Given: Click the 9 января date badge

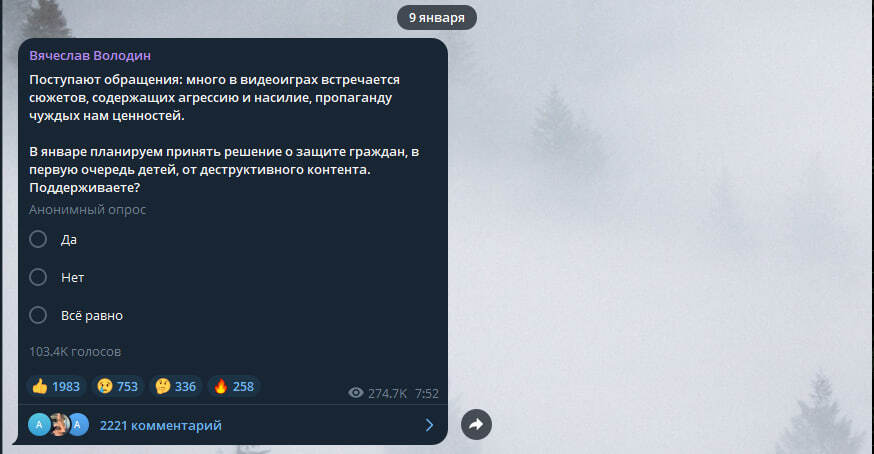Looking at the screenshot, I should pos(436,18).
